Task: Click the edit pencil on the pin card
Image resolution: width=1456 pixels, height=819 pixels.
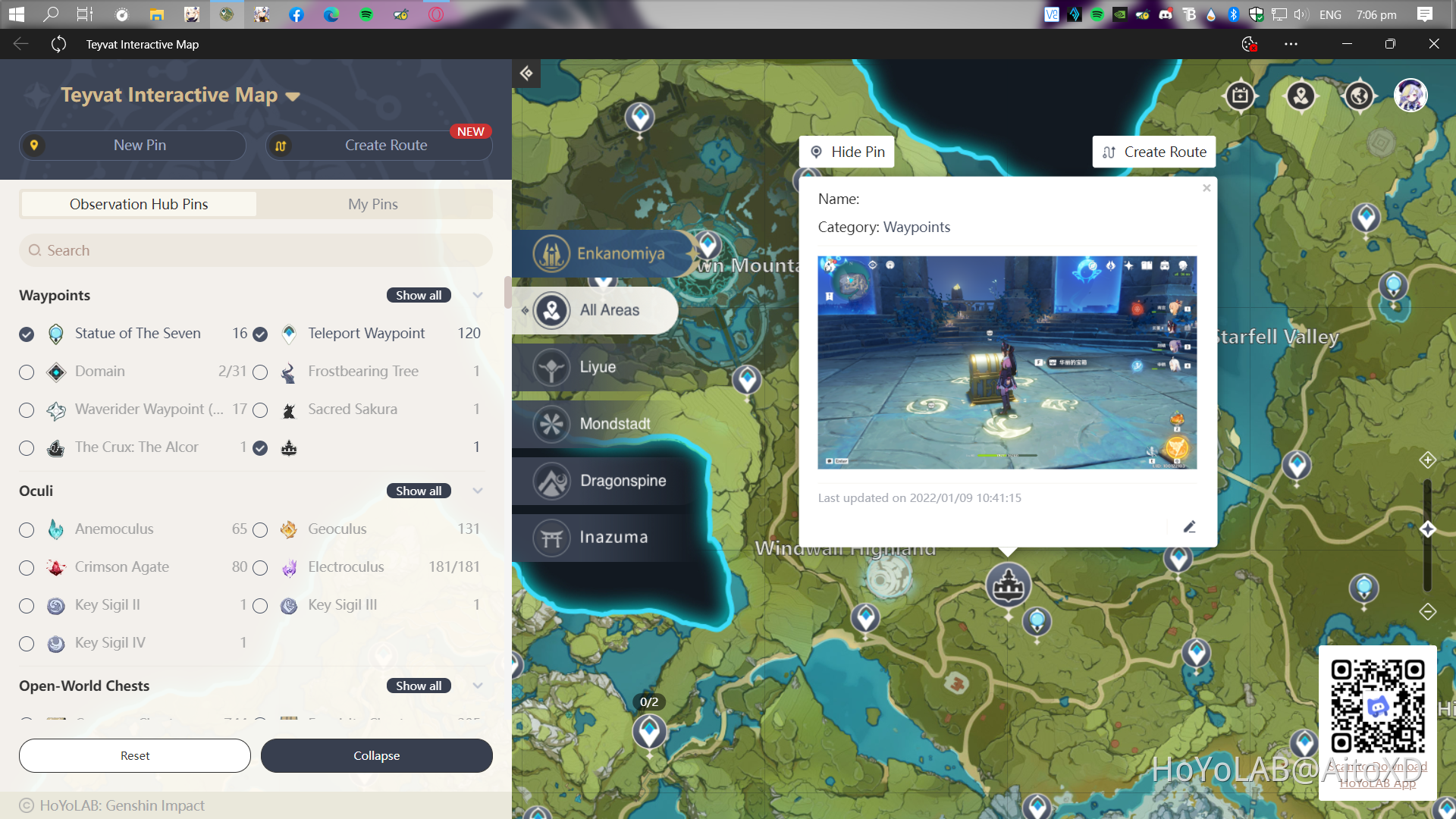Action: click(x=1189, y=526)
